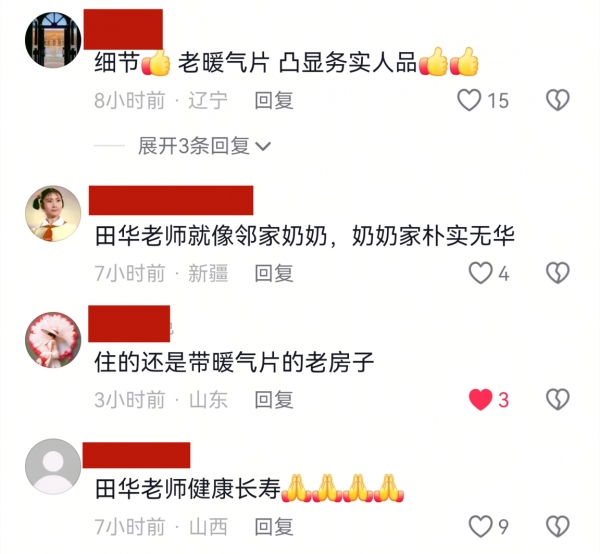Open comment text 田华老师就像邻家奶奶
The height and width of the screenshot is (554, 600).
click(211, 236)
